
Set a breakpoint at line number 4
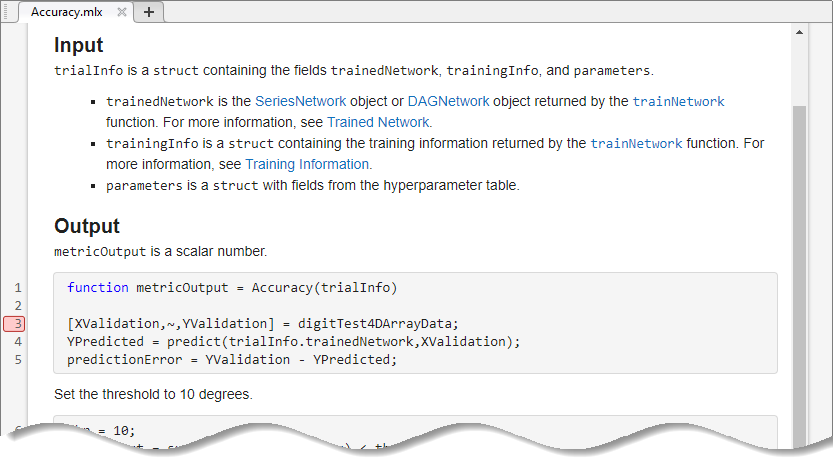point(17,341)
